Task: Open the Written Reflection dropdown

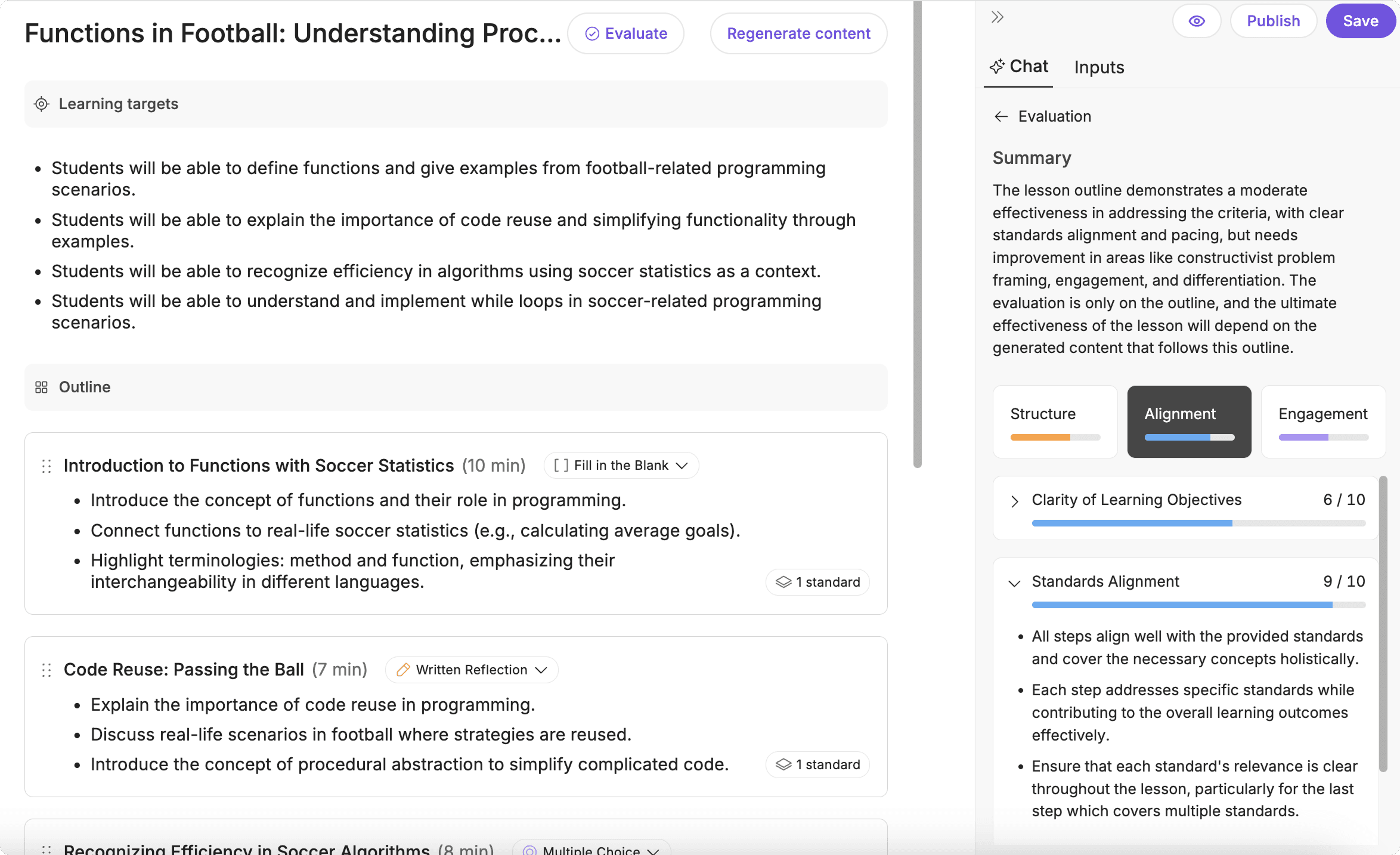Action: tap(472, 670)
